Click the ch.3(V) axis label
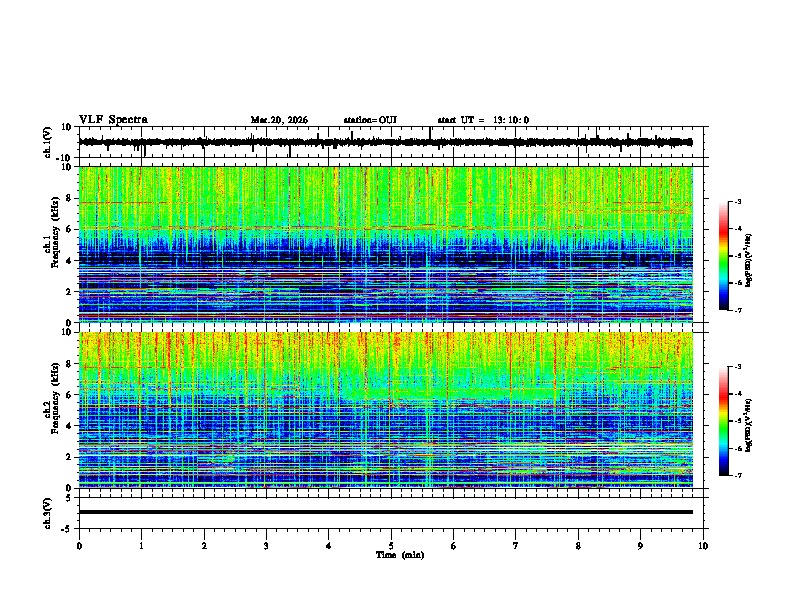 48,513
